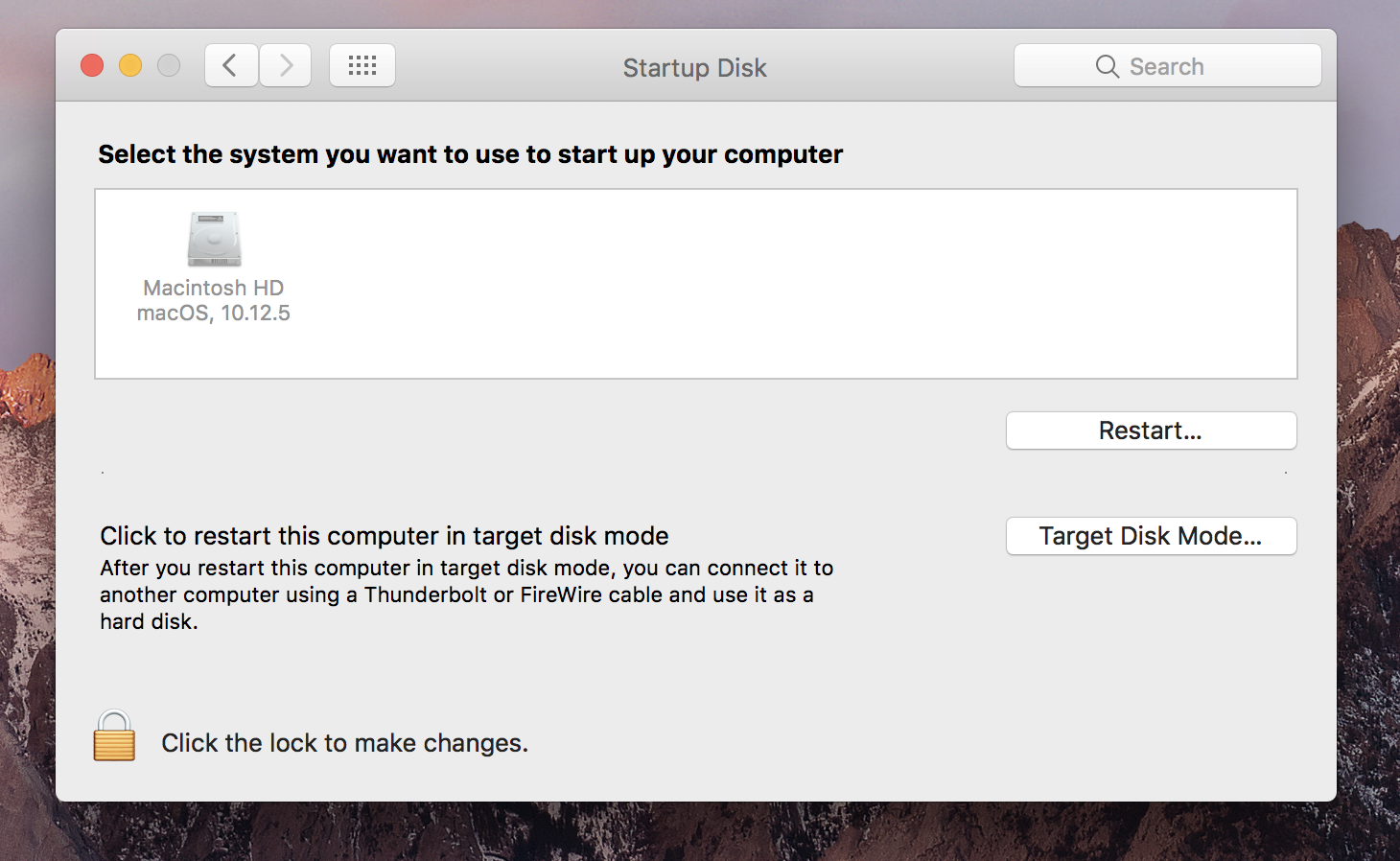Click the Restart... button
1400x861 pixels.
coord(1151,430)
